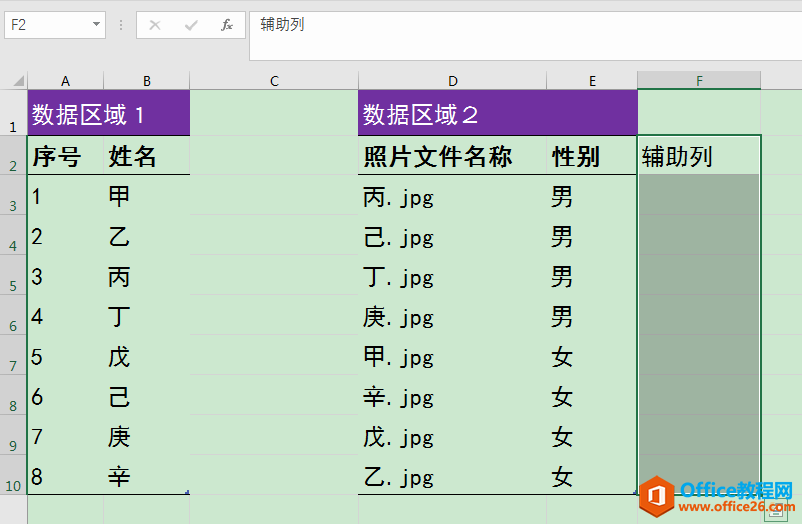The height and width of the screenshot is (524, 802).
Task: Click the cell with name 庚
Action: (x=147, y=434)
